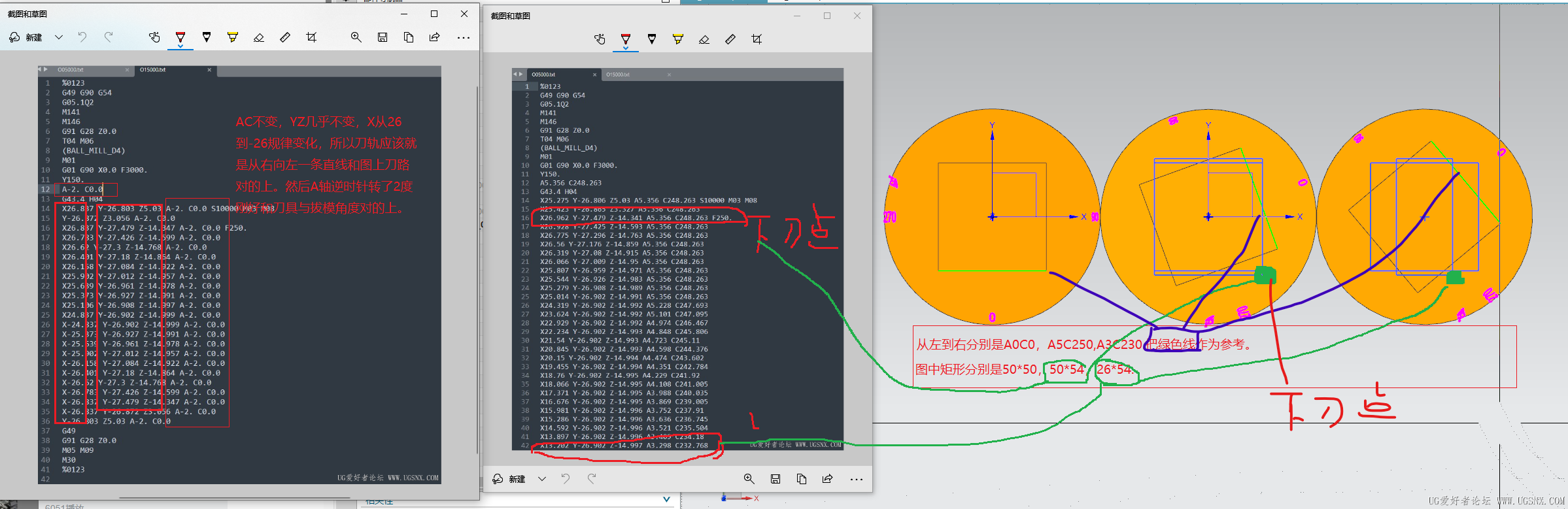
Task: Save the snip in the right window
Action: click(775, 479)
